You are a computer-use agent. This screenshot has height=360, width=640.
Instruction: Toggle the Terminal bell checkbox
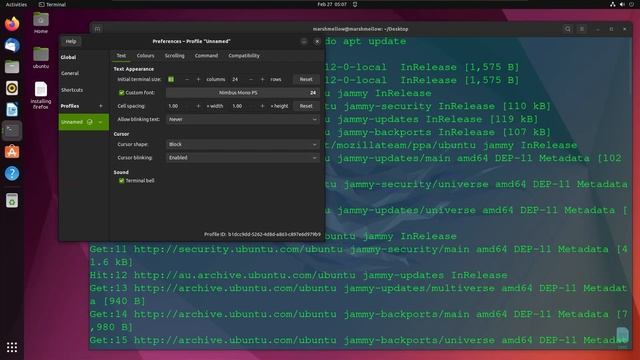click(x=121, y=180)
